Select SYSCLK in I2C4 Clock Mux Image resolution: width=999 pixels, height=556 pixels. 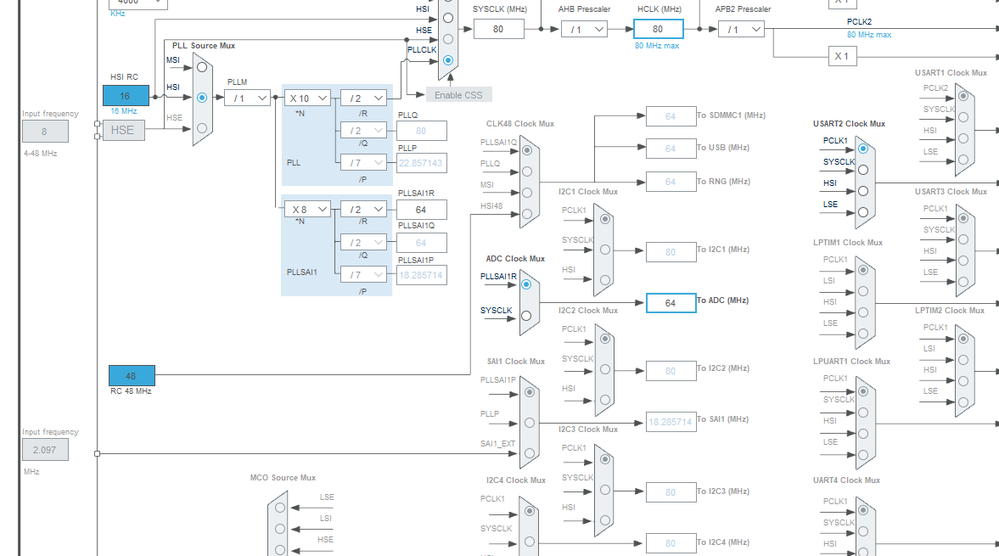point(529,541)
